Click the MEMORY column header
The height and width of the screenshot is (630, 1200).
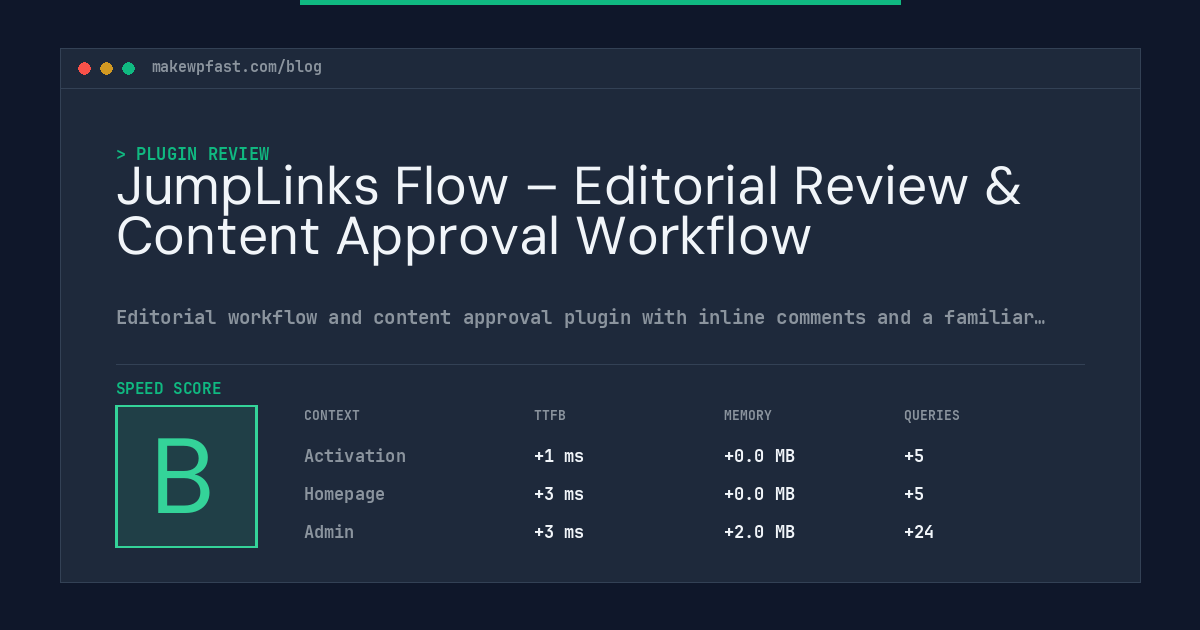click(x=748, y=416)
